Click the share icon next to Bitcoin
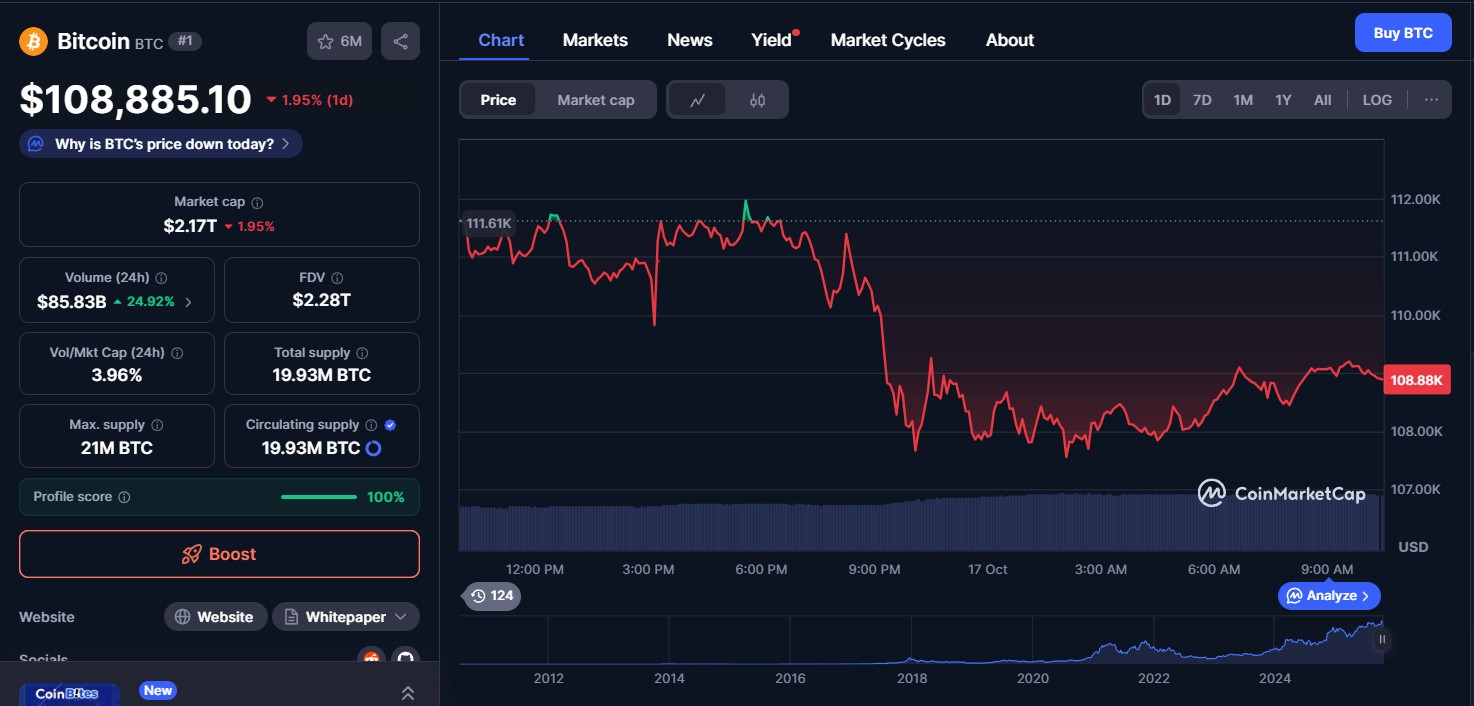Screen dimensions: 1474x706 [400, 41]
